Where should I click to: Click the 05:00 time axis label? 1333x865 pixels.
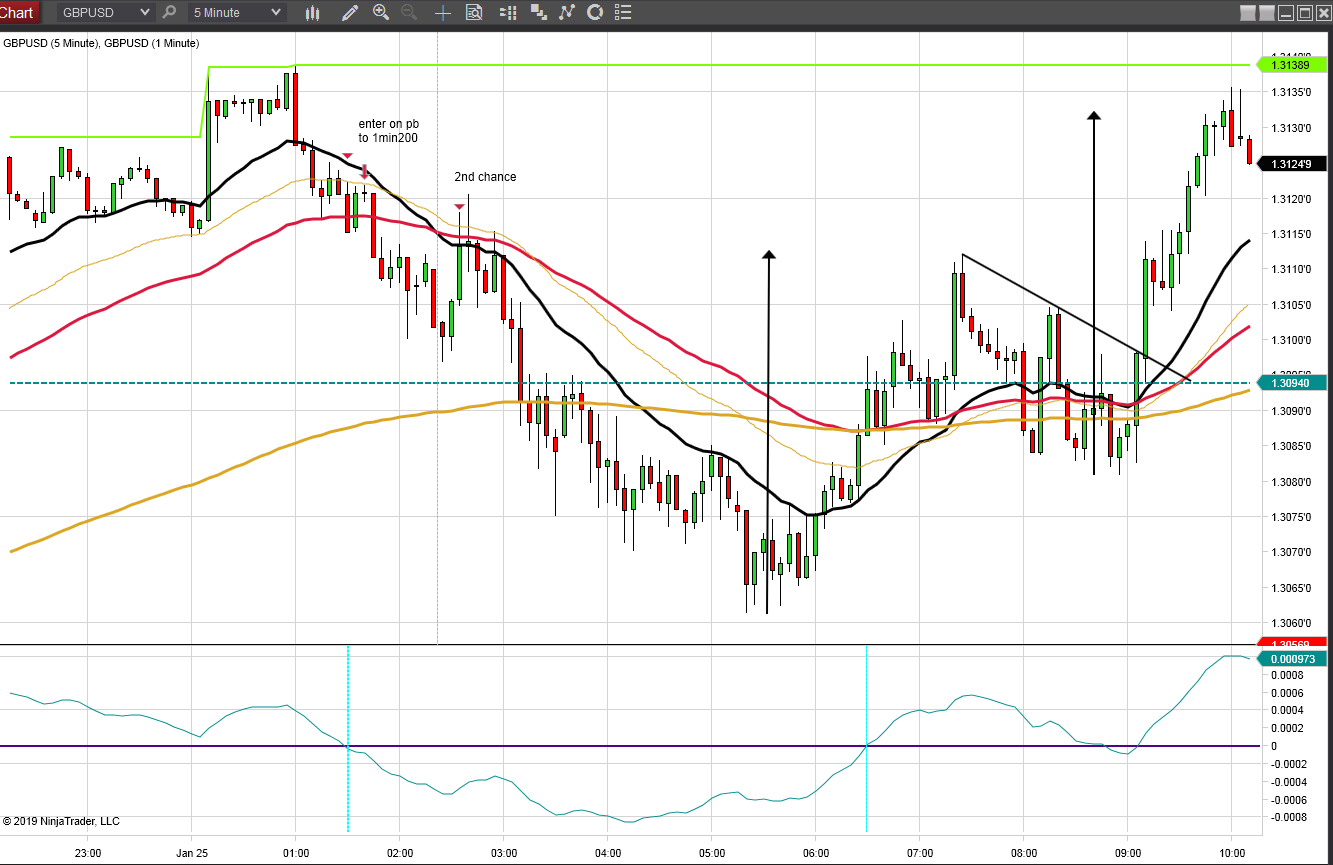click(711, 853)
